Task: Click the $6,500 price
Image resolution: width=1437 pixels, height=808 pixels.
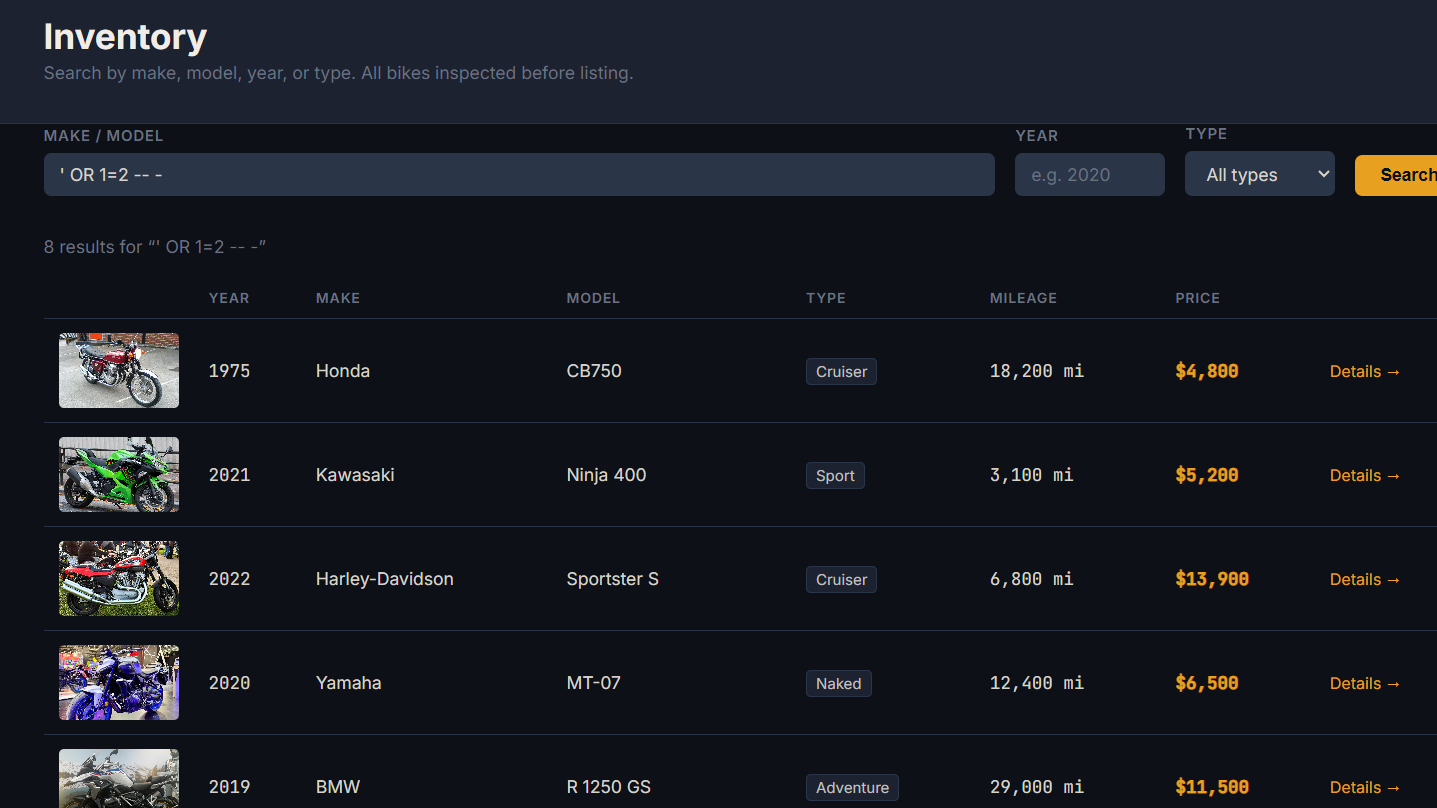Action: pos(1207,683)
